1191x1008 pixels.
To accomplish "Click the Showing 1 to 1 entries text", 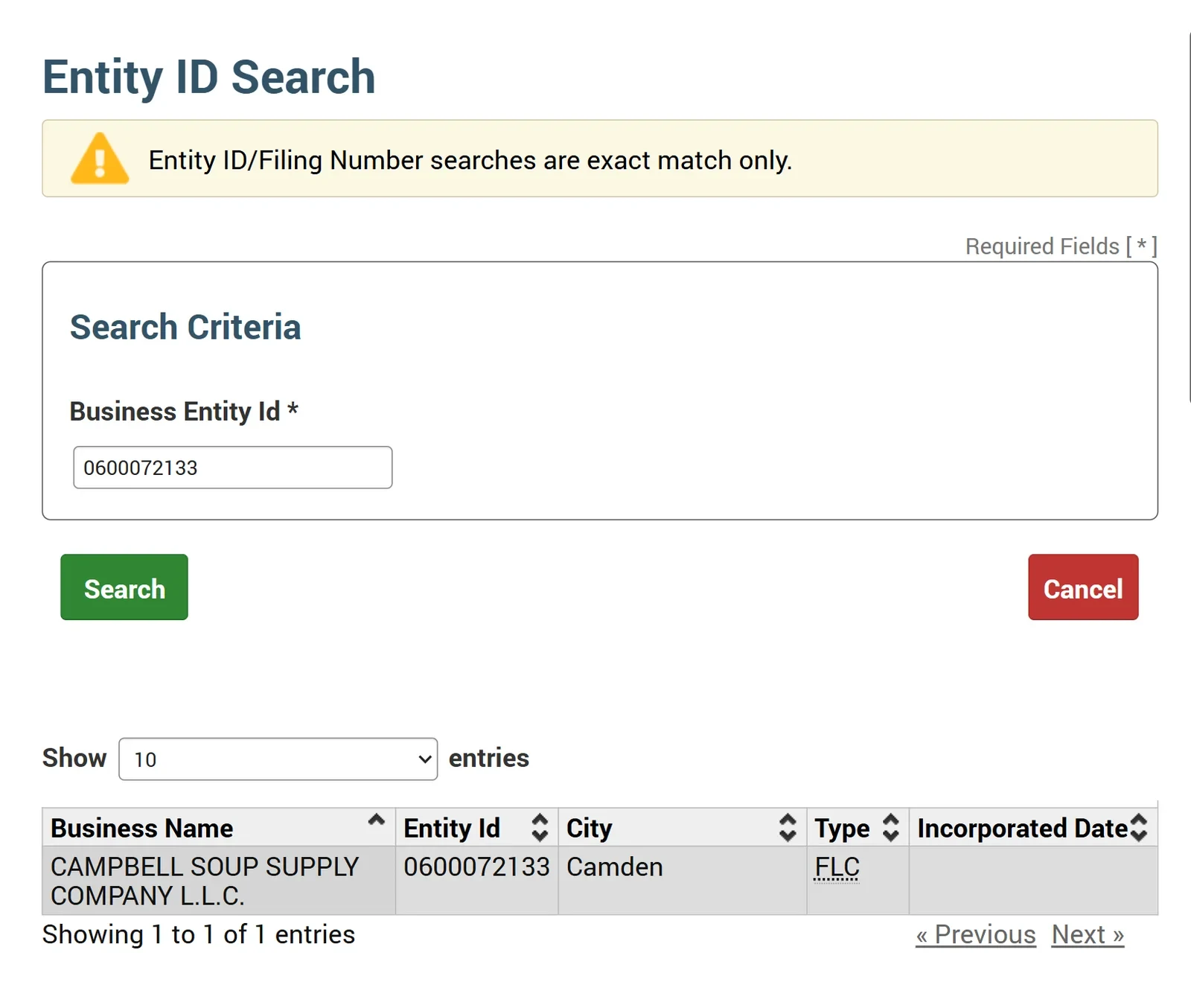I will [199, 934].
